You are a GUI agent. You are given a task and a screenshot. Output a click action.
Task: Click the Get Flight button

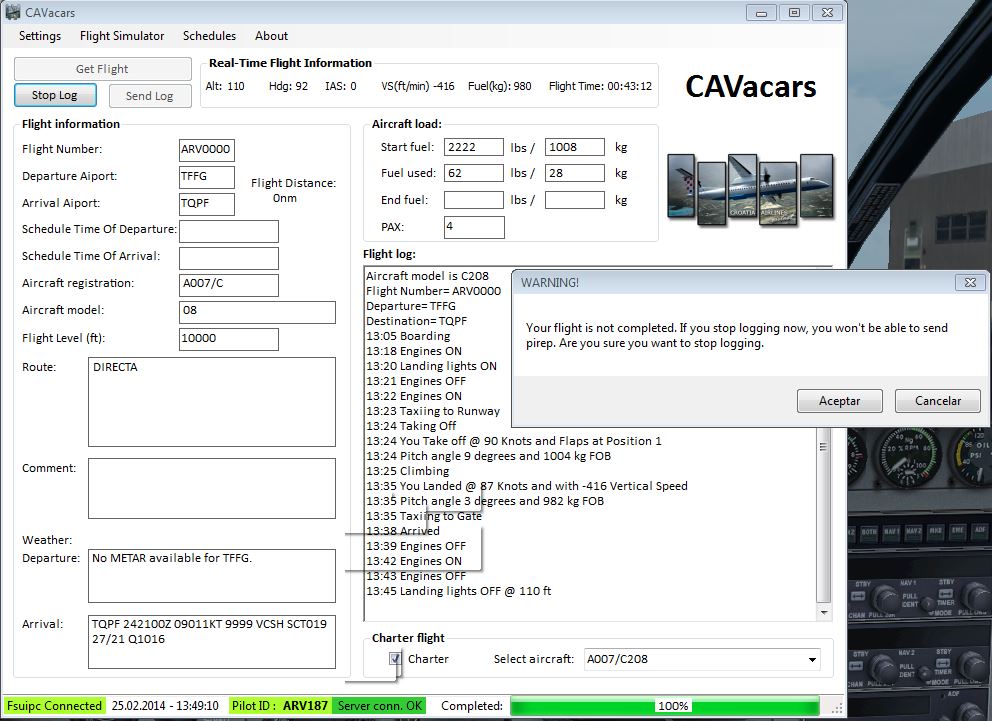pyautogui.click(x=102, y=69)
